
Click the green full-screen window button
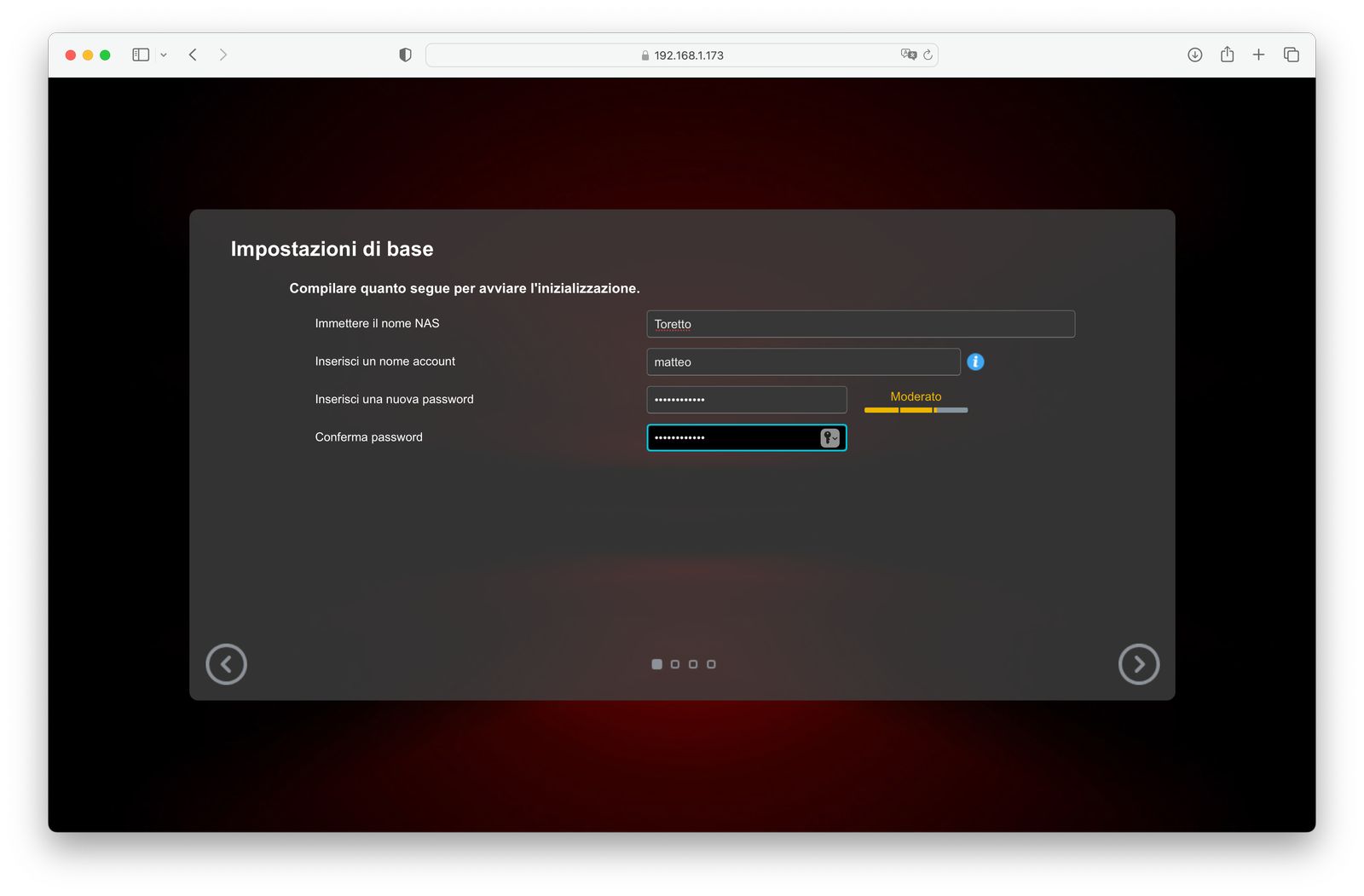coord(105,55)
